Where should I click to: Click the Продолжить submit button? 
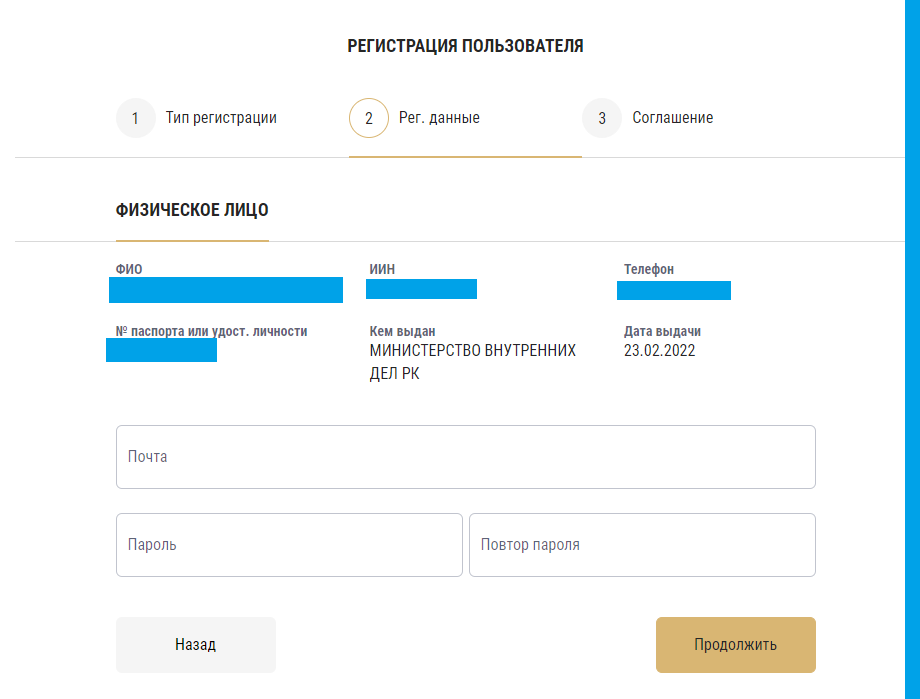tap(735, 645)
